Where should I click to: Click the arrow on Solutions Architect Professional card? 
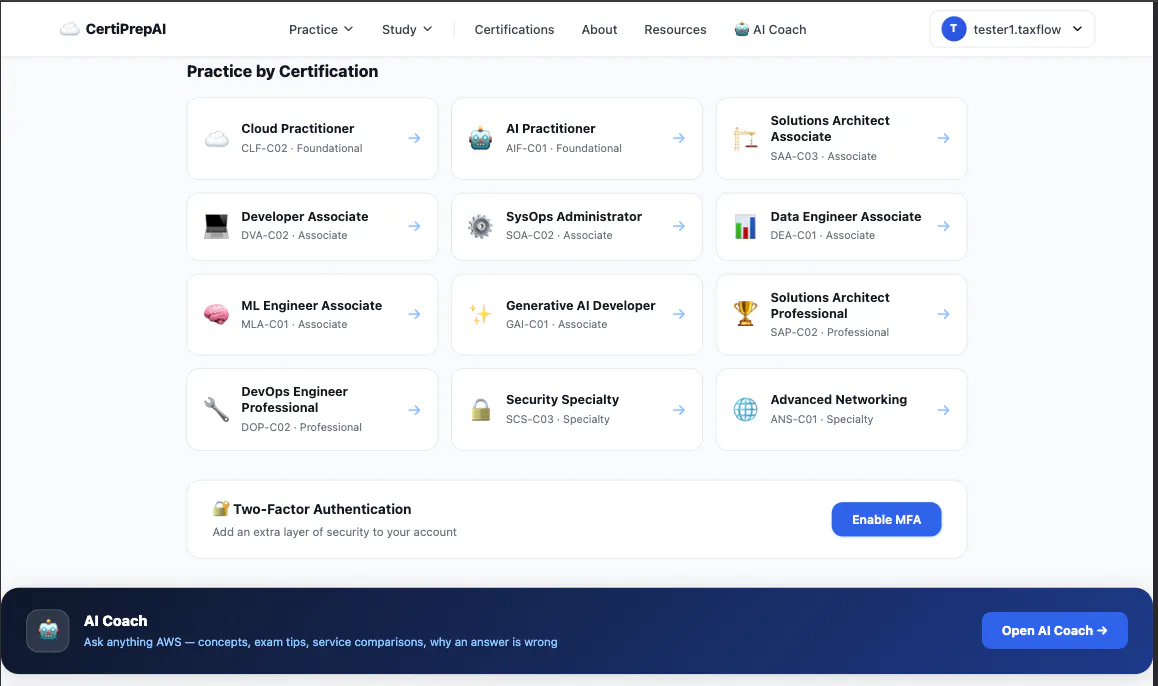(x=943, y=314)
